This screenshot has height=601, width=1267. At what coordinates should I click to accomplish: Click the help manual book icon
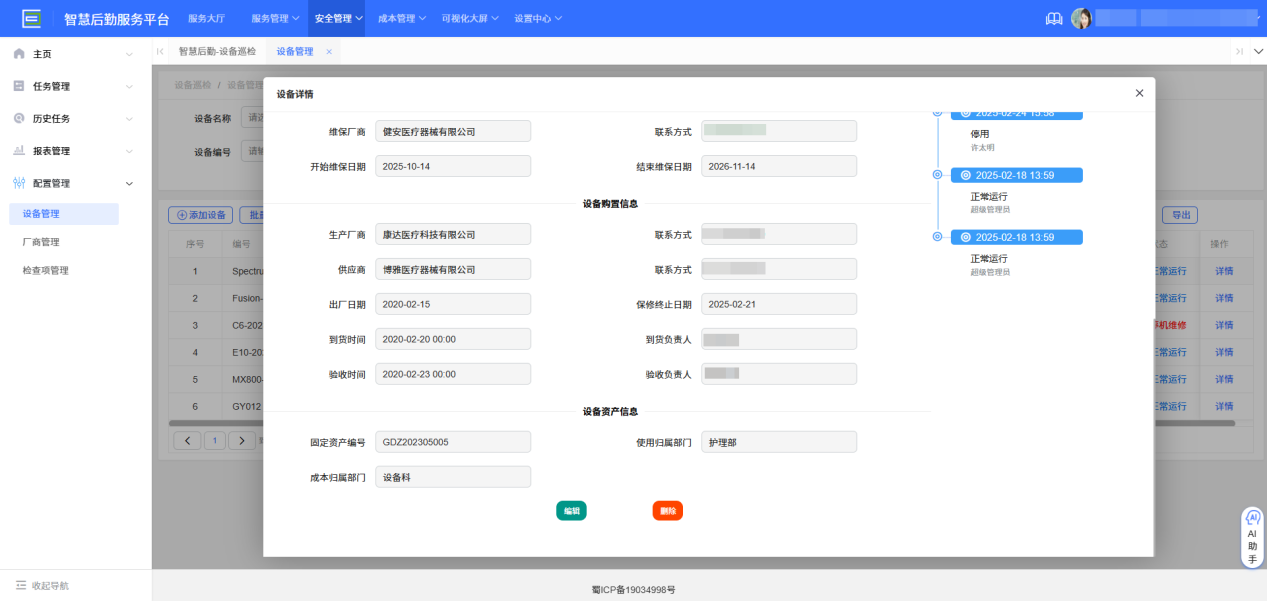[x=1053, y=17]
